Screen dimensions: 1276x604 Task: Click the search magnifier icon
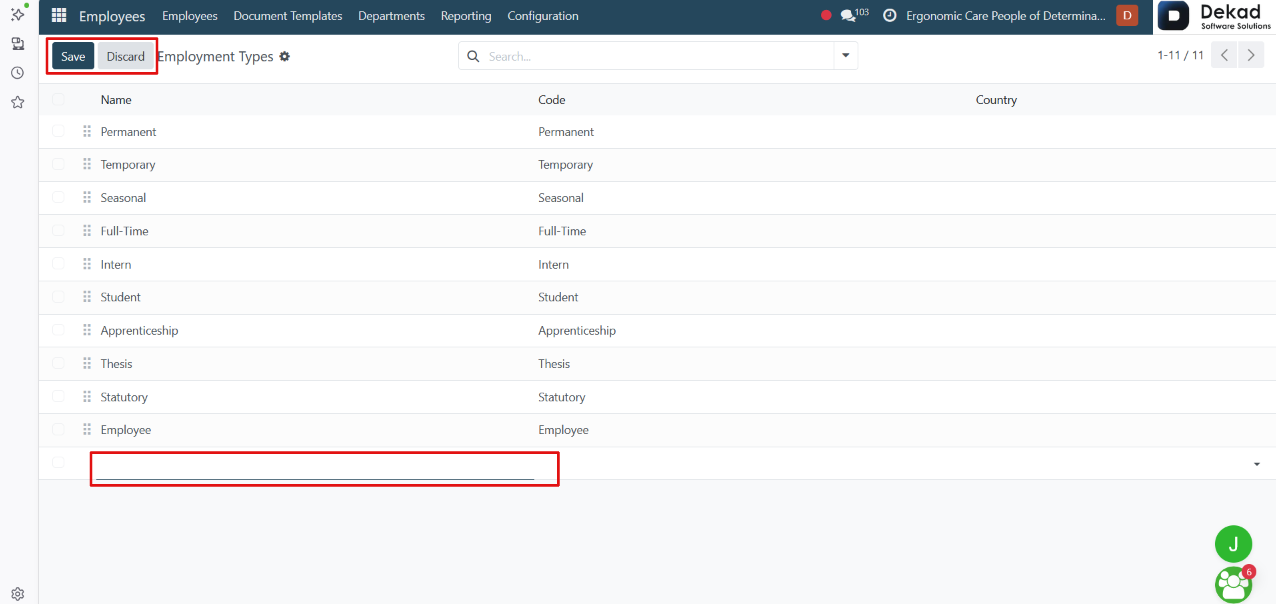(x=473, y=57)
